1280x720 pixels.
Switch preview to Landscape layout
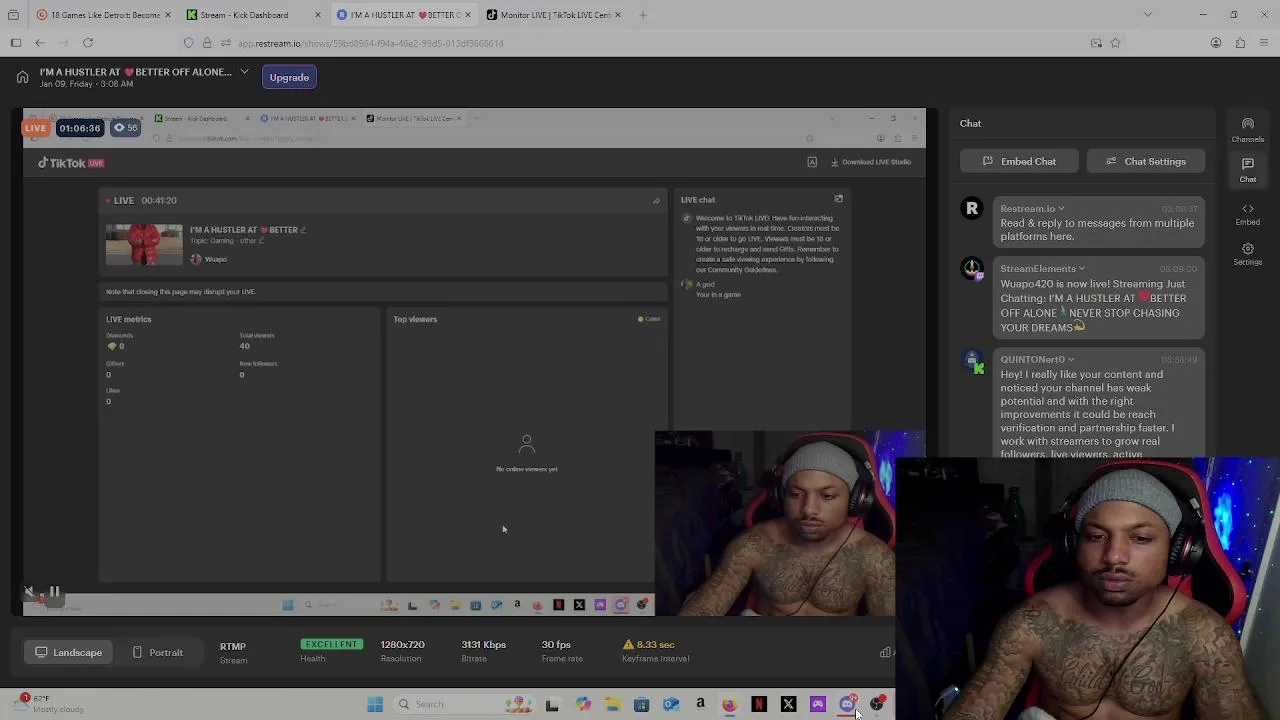point(67,652)
